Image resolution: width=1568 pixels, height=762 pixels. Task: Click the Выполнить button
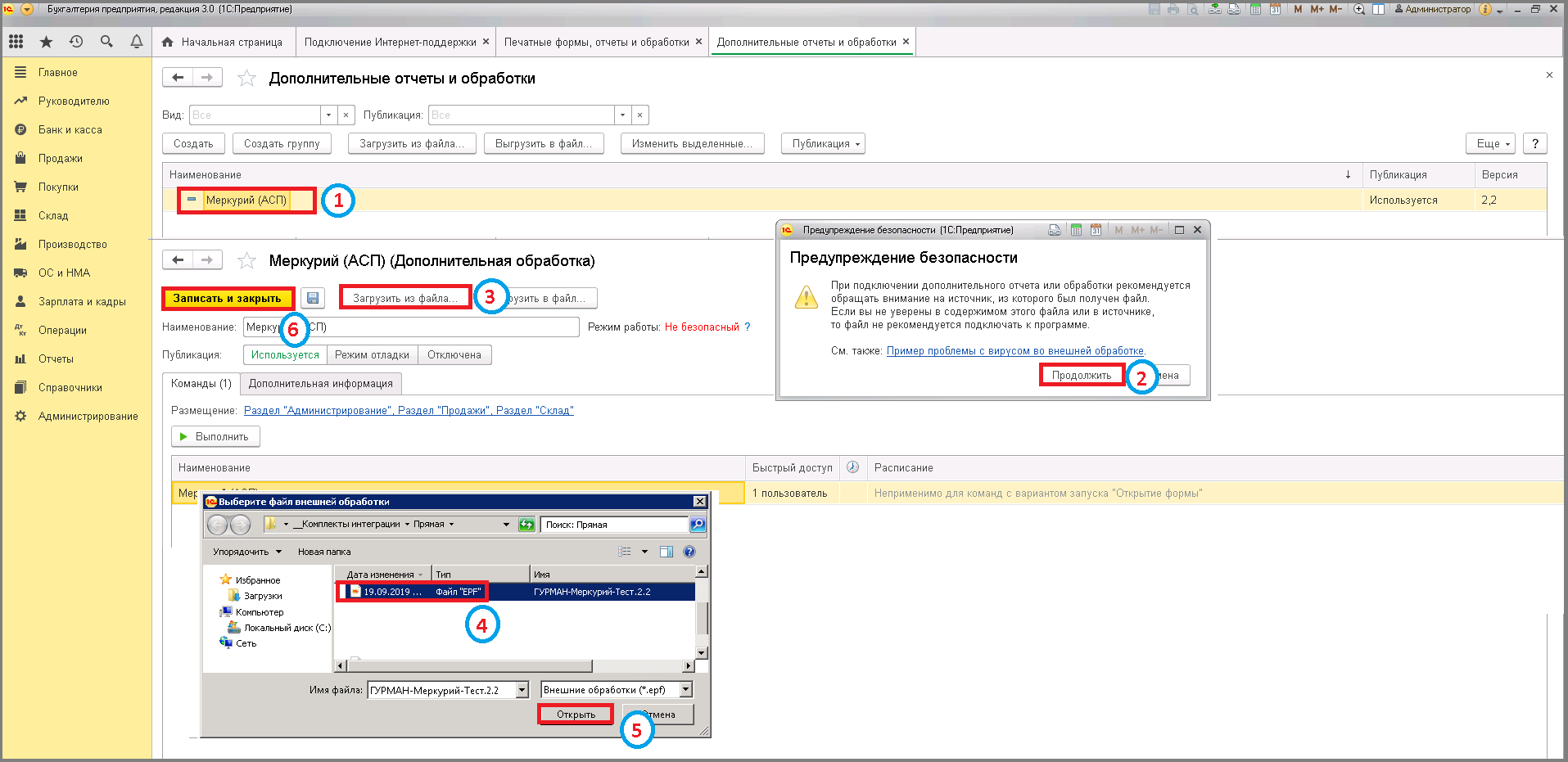click(x=215, y=437)
